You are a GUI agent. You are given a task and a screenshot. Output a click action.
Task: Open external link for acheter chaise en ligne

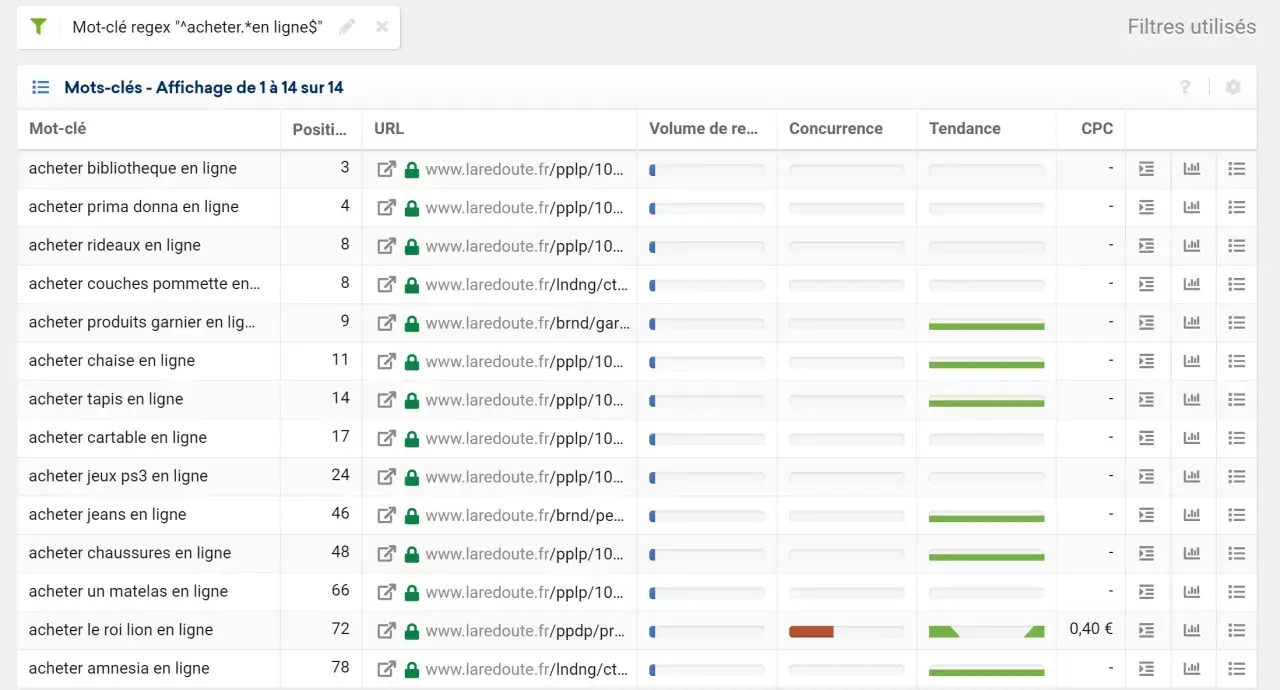[x=386, y=361]
